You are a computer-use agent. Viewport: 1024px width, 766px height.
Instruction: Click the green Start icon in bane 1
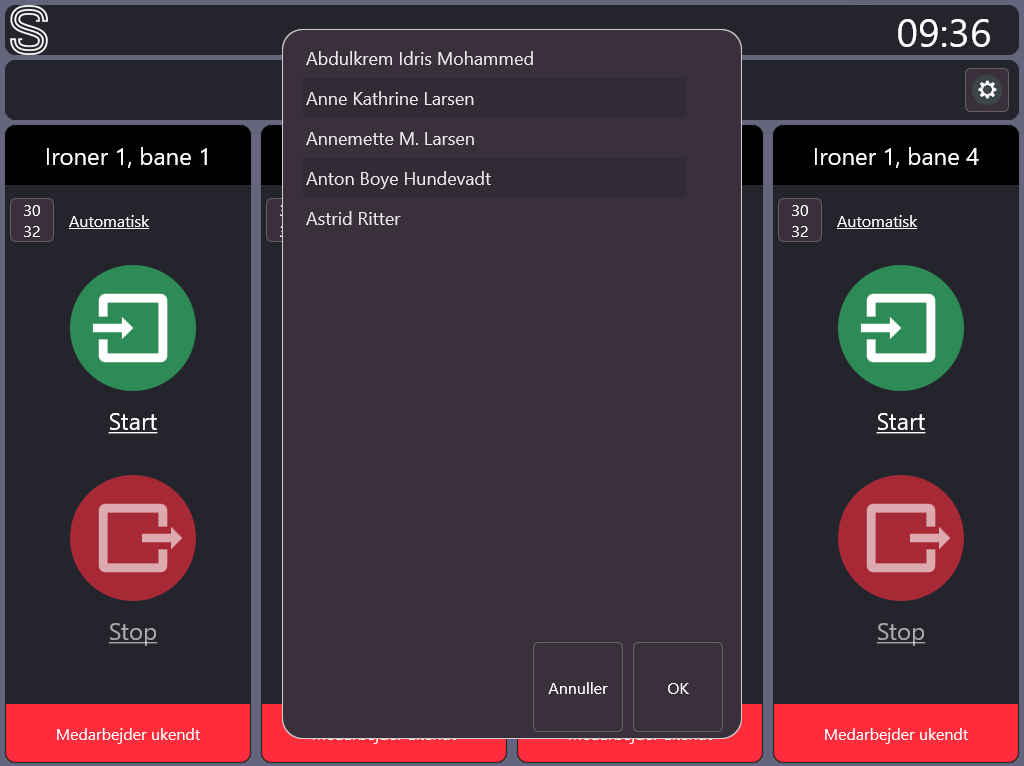point(133,328)
